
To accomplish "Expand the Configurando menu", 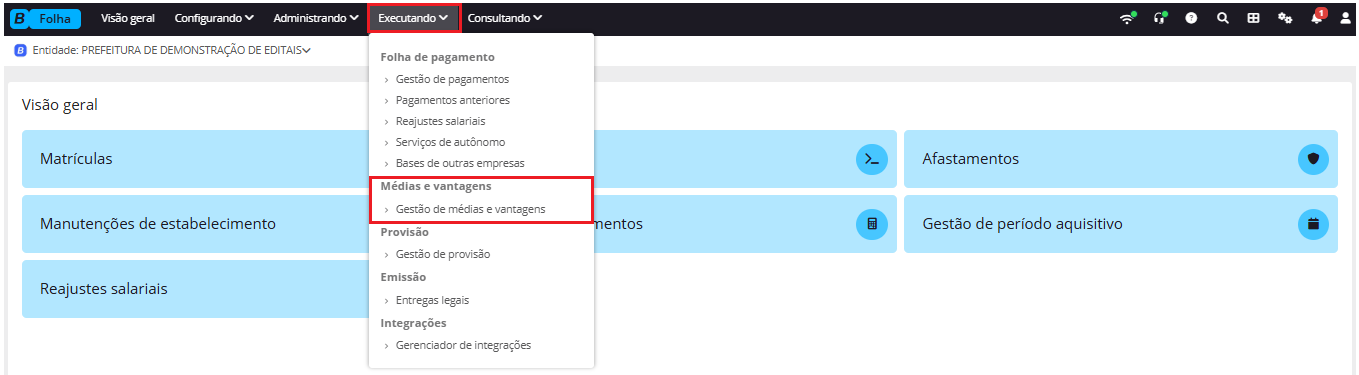I will click(x=214, y=18).
